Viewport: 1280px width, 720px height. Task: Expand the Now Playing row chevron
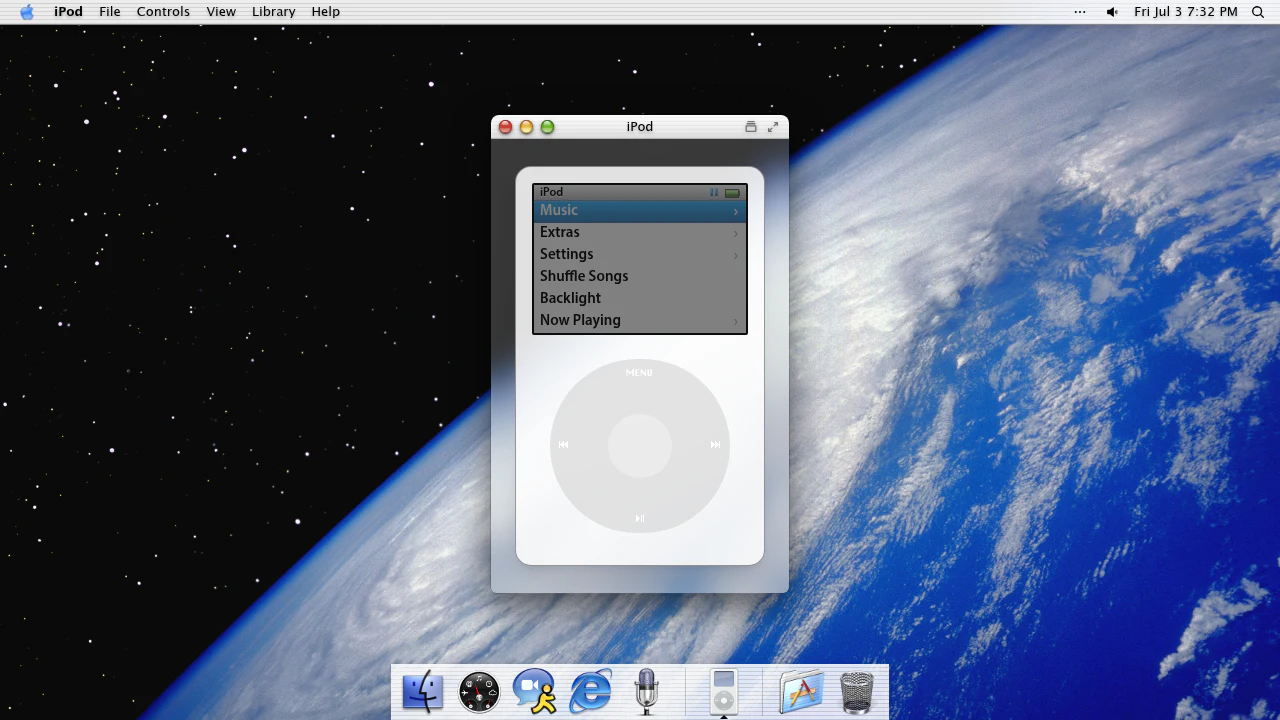click(735, 321)
